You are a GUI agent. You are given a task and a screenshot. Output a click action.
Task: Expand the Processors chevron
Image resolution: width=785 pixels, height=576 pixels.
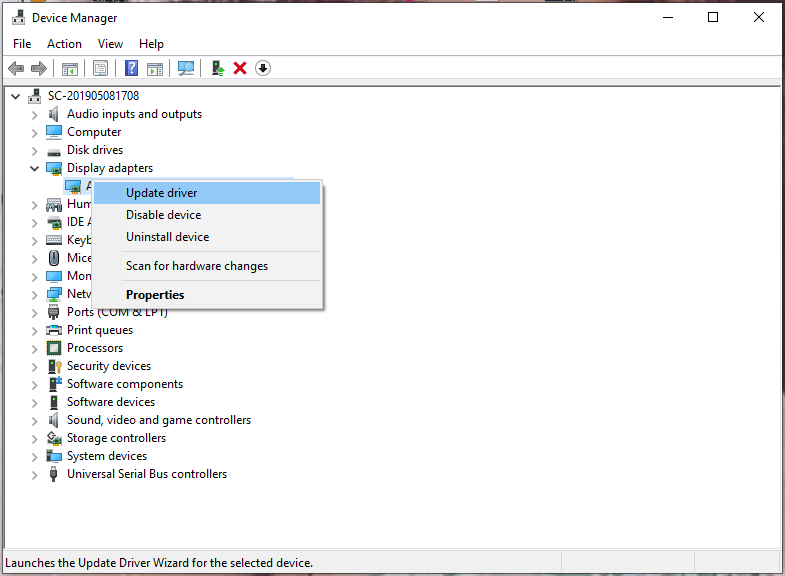[34, 349]
